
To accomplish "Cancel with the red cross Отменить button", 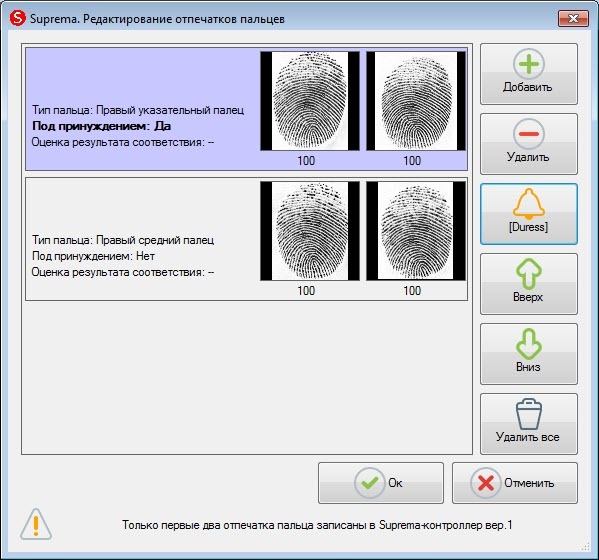I will point(515,483).
